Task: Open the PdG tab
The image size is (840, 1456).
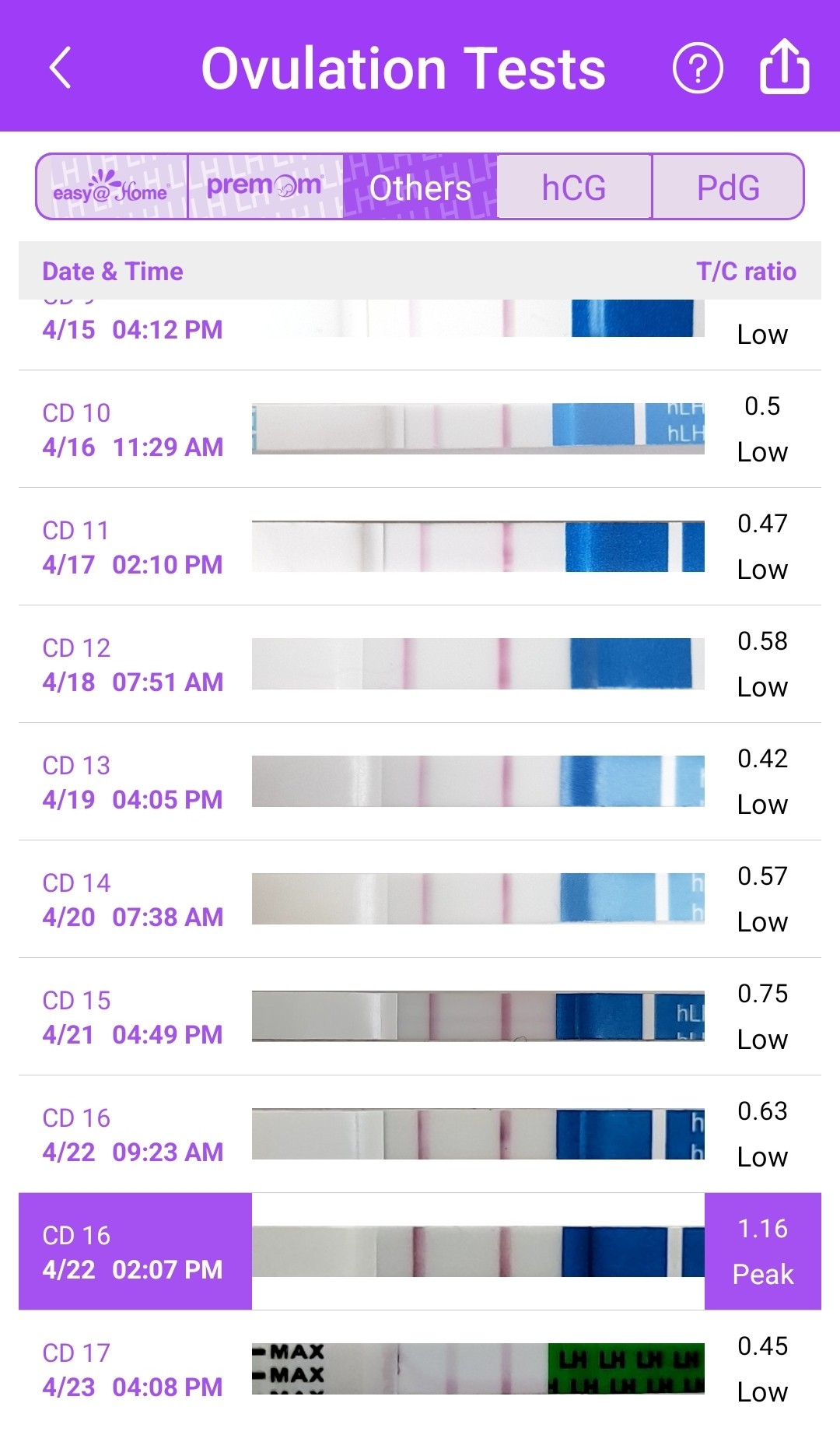Action: coord(728,188)
